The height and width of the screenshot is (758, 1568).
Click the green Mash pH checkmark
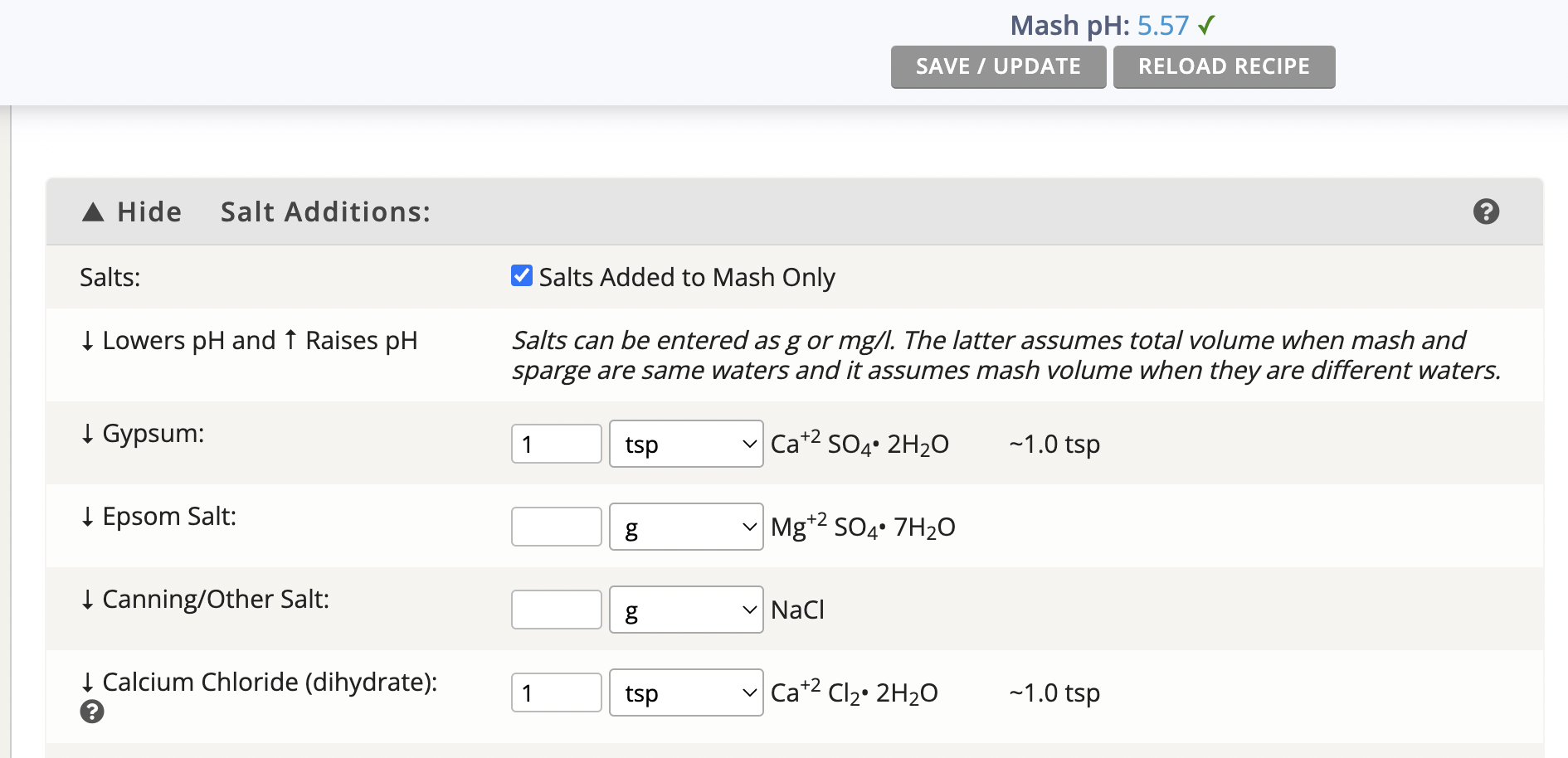[1206, 26]
